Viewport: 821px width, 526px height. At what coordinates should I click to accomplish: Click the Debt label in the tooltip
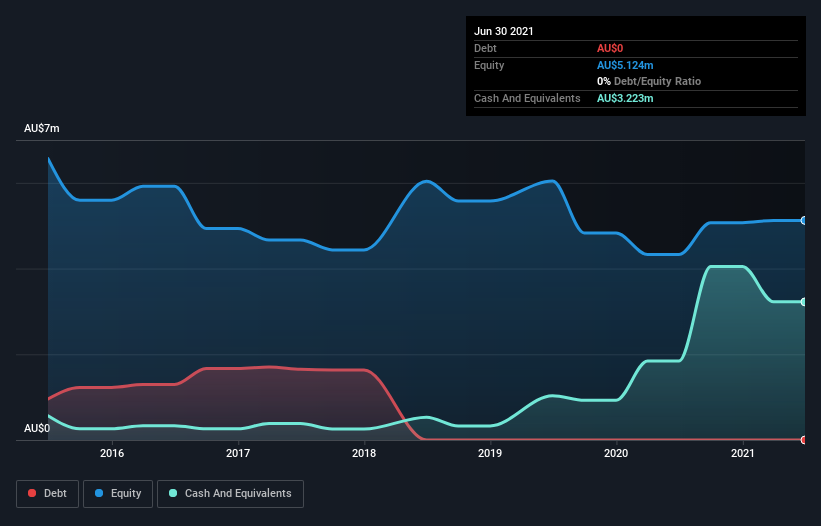point(485,48)
